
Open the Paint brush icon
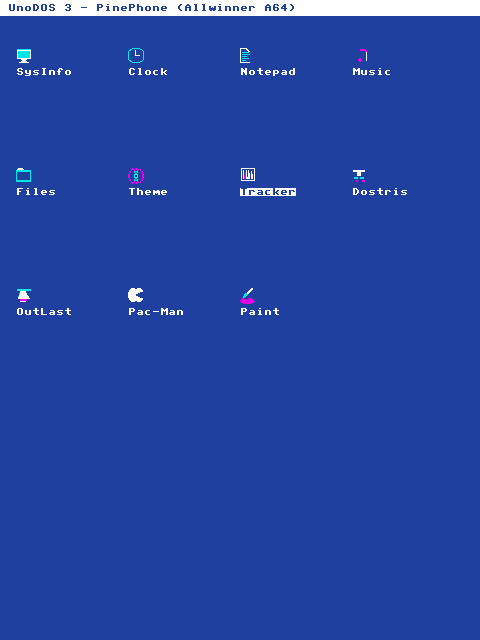247,296
